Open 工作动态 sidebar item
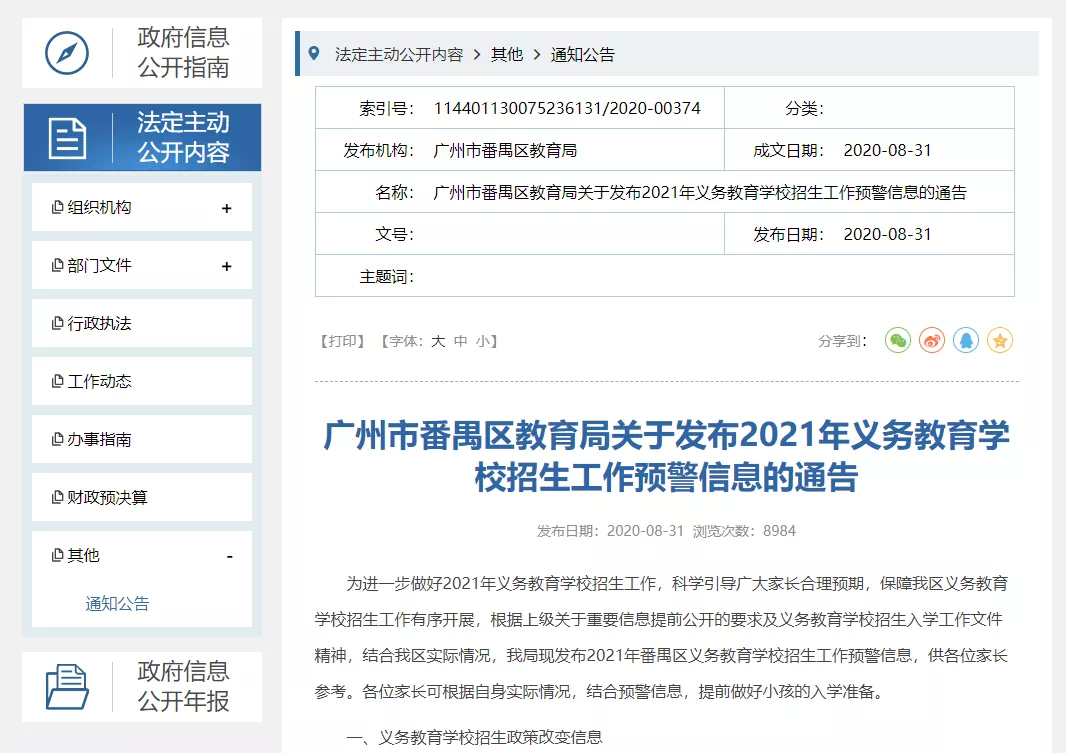 99,382
